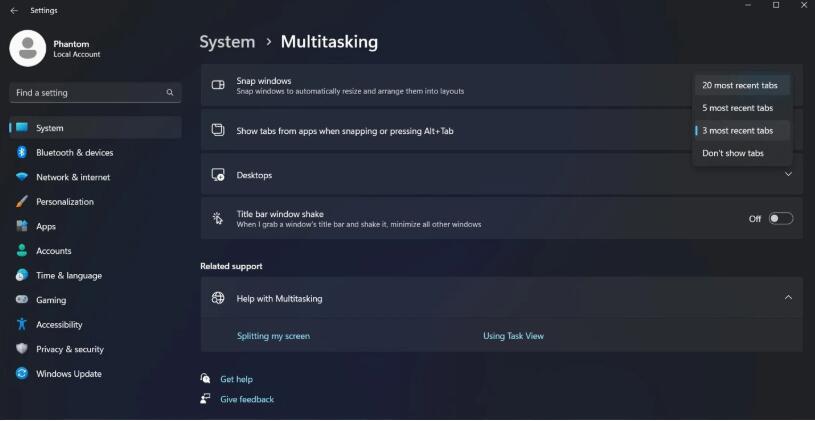This screenshot has height=421, width=815.
Task: Open Accessibility settings
Action: pos(96,324)
